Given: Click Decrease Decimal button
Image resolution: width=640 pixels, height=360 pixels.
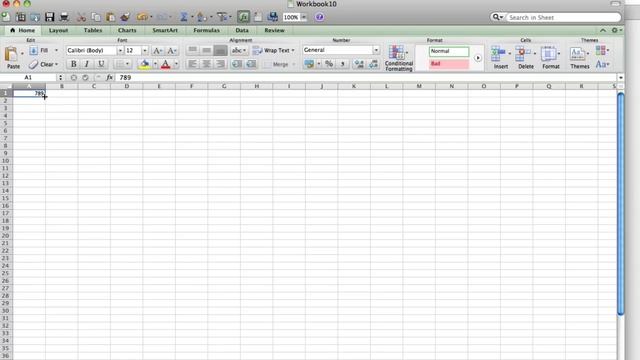Looking at the screenshot, I should coord(373,64).
